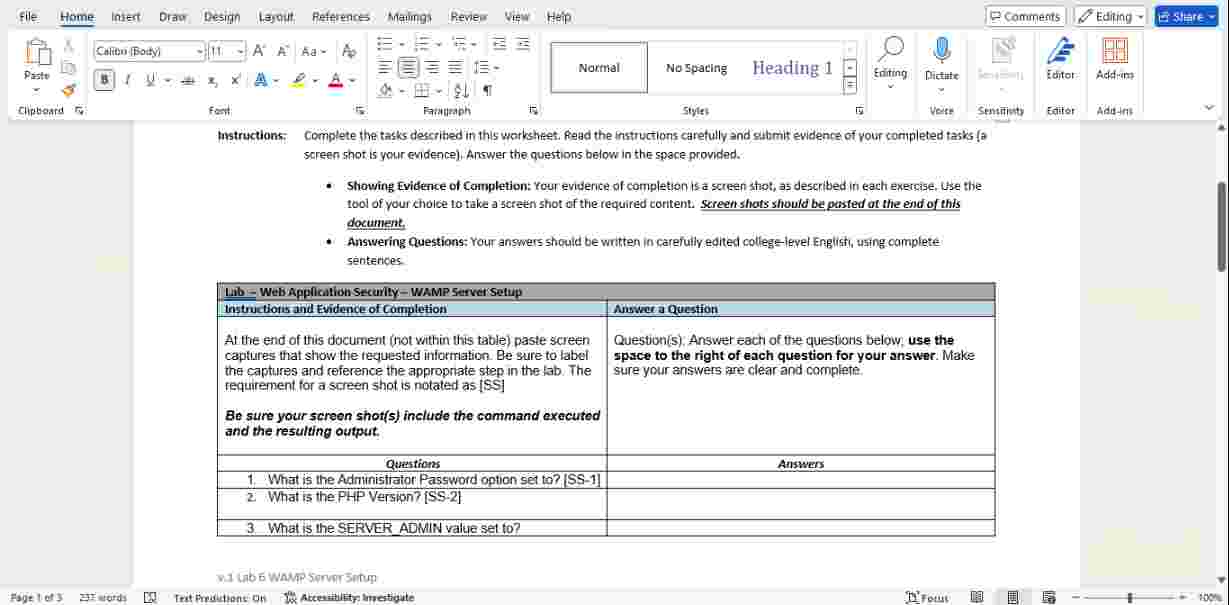Open the font name dropdown
Viewport: 1229px width, 605px height.
[x=200, y=50]
